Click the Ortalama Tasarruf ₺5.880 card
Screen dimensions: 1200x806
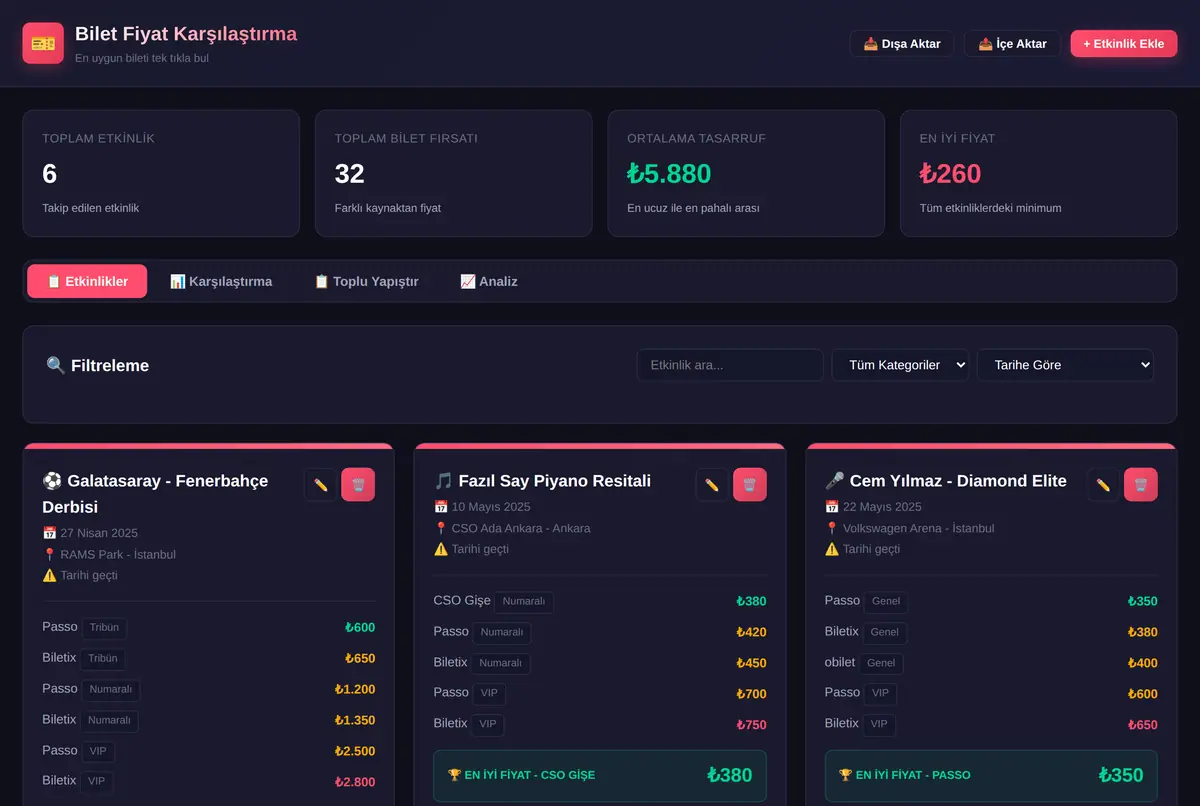coord(746,173)
